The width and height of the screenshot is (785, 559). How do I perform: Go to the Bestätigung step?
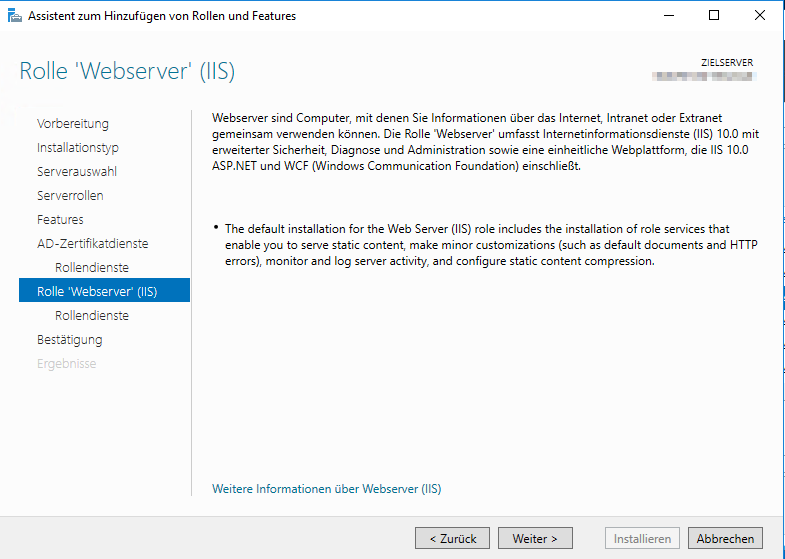coord(70,340)
